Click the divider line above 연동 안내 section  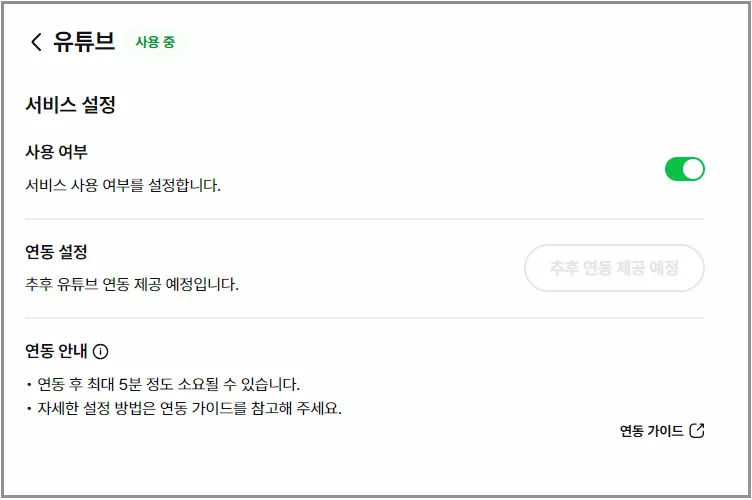[364, 318]
